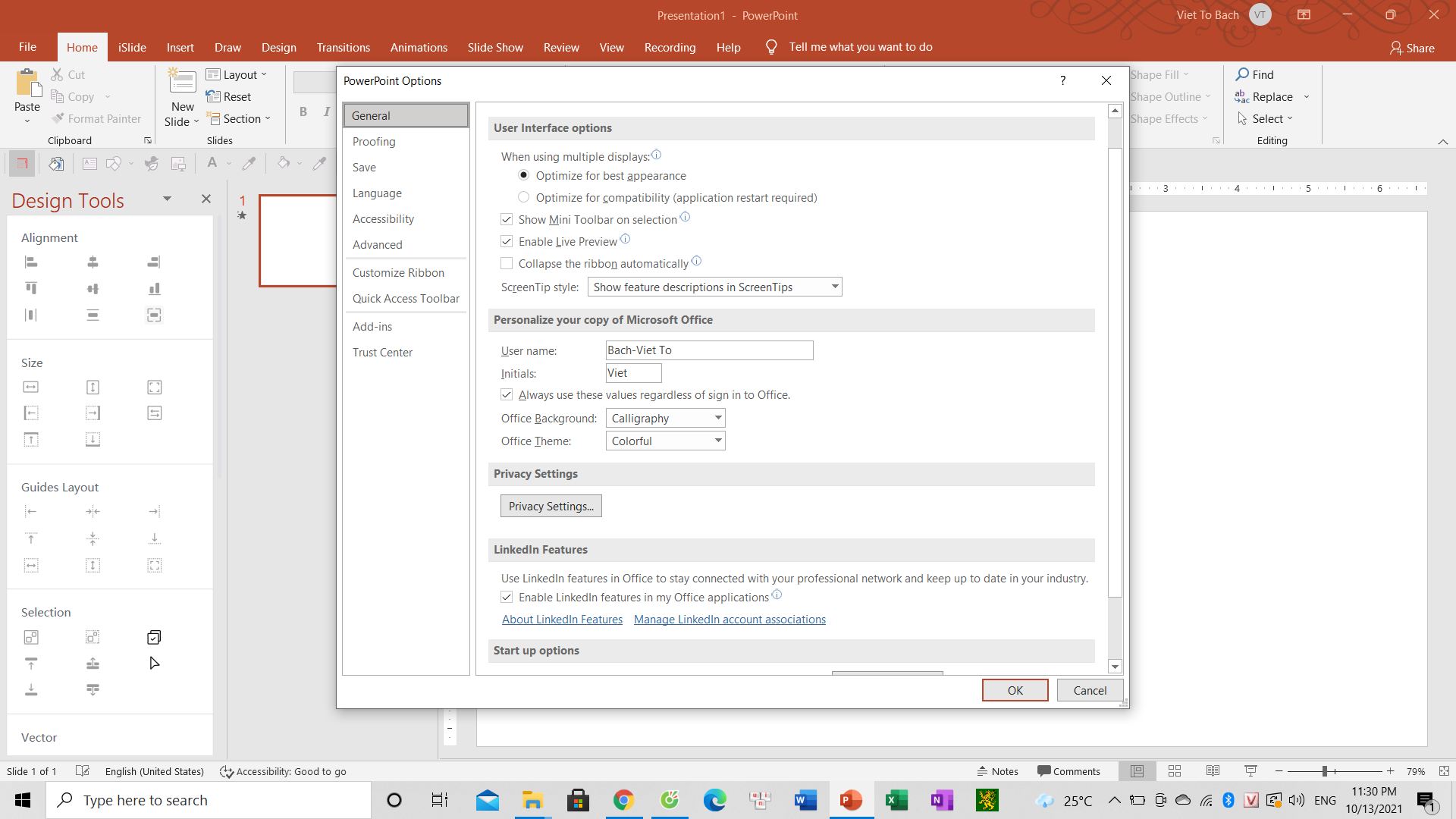Click the Ribbon Display Options icon

click(1304, 15)
